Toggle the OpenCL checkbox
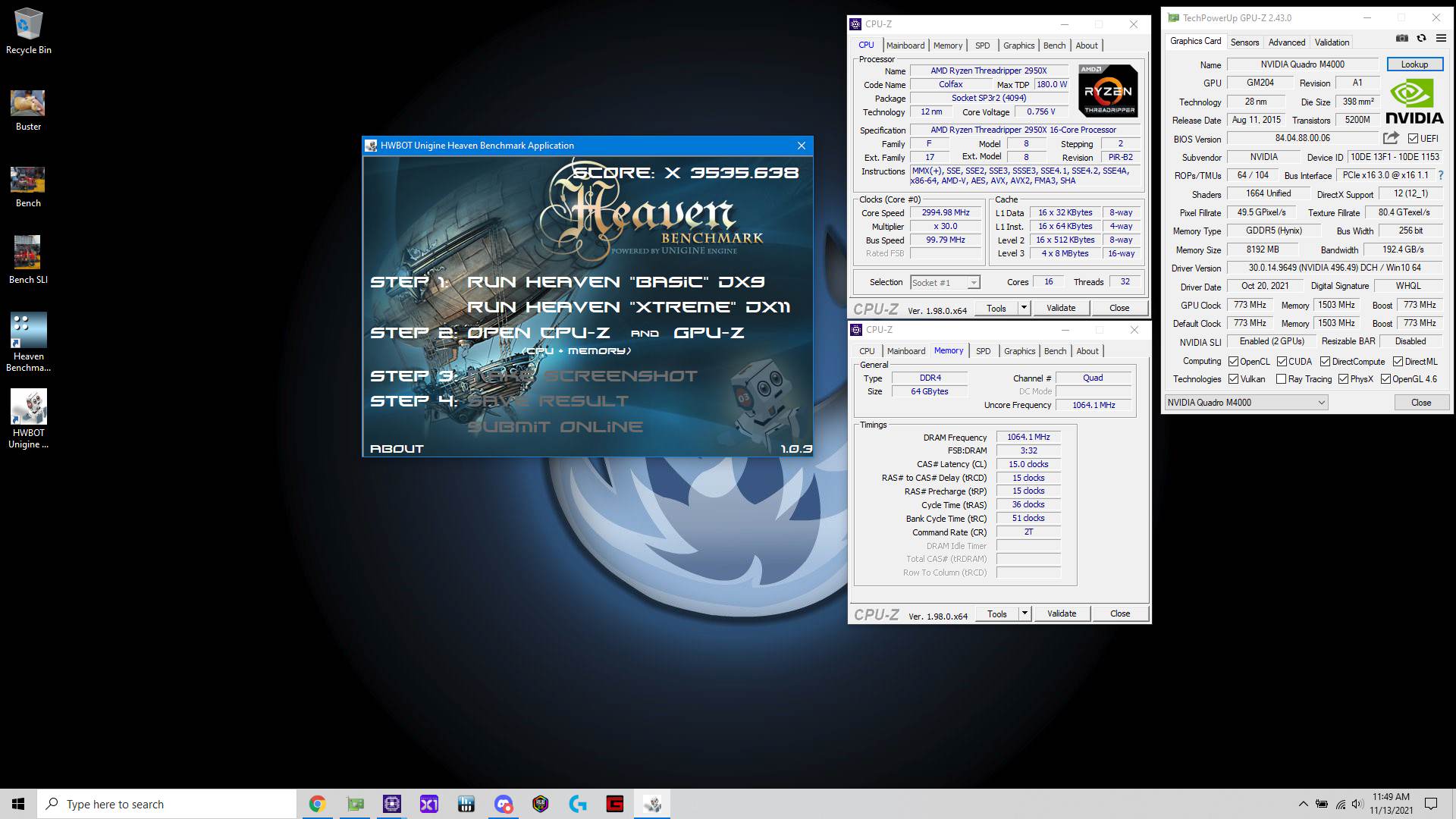Viewport: 1456px width, 819px height. click(x=1233, y=362)
